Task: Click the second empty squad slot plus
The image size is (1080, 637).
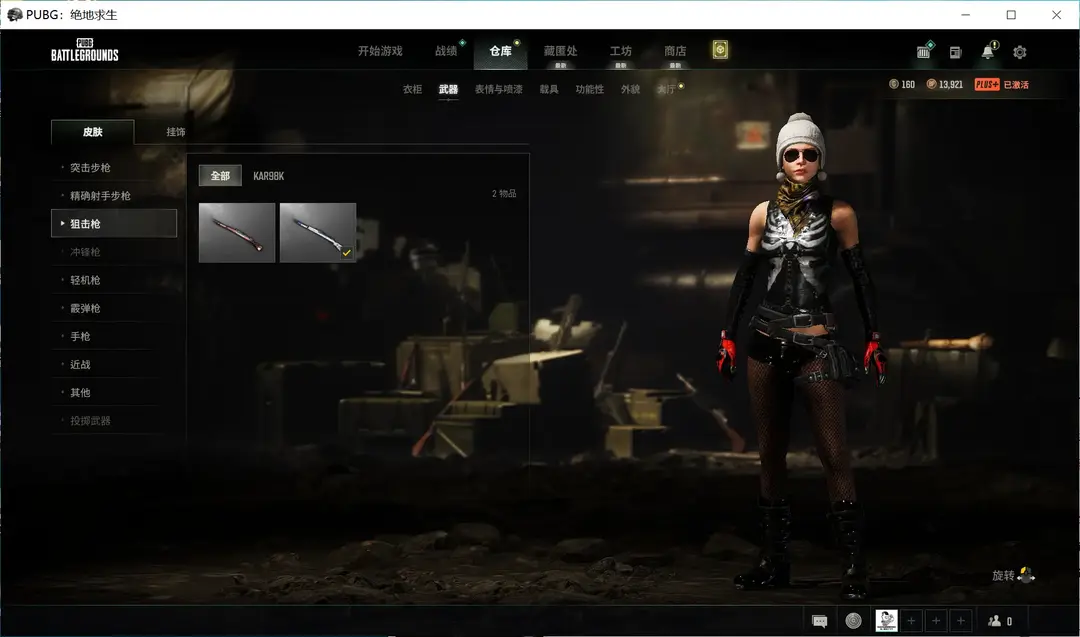Action: (x=936, y=620)
